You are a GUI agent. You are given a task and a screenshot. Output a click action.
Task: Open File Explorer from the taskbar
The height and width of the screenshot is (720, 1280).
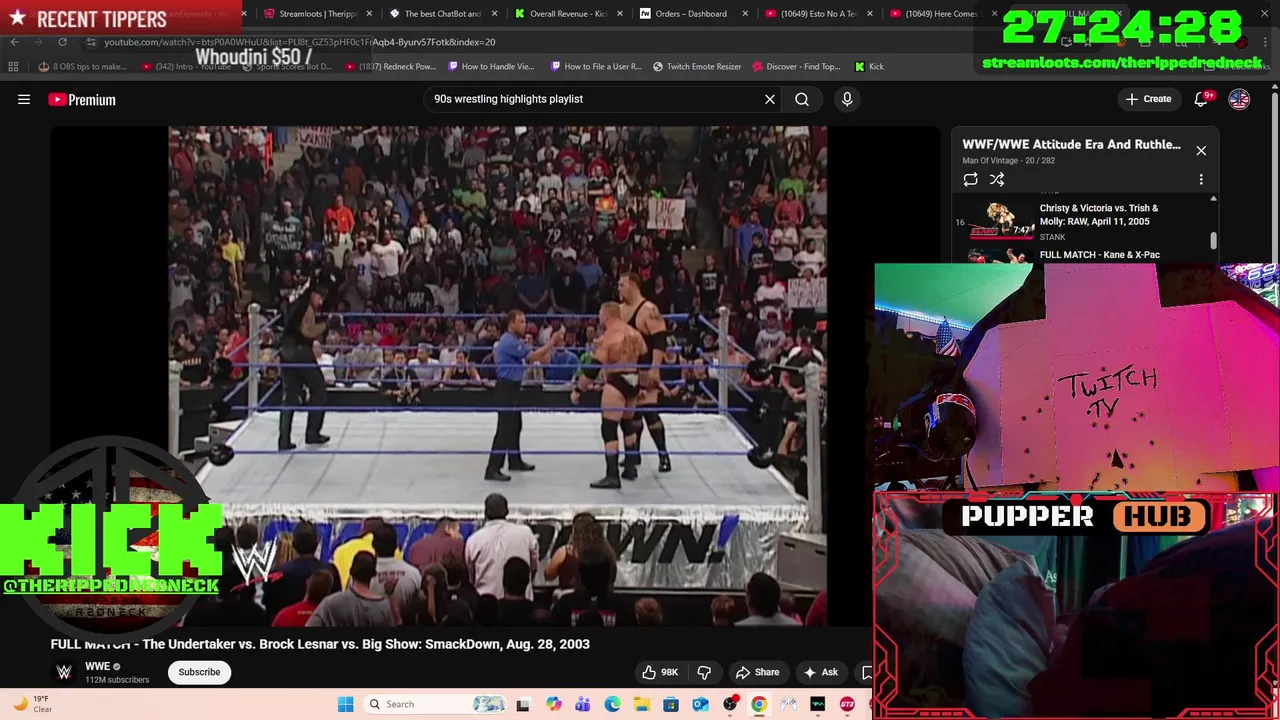[x=641, y=704]
